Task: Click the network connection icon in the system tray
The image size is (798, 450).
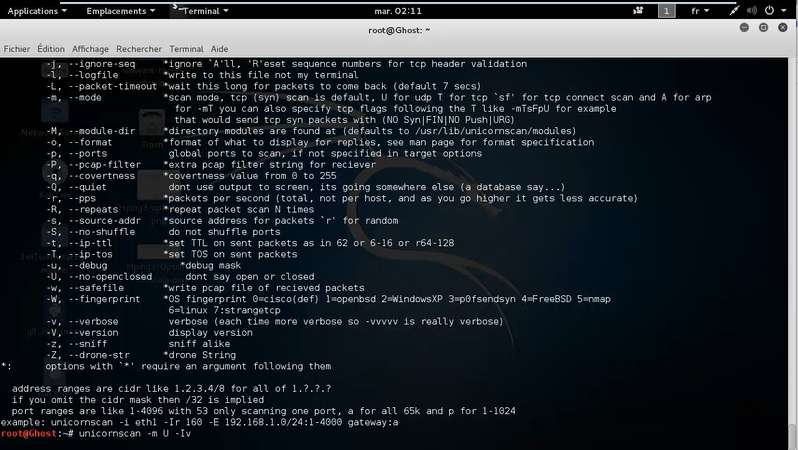Action: tap(734, 10)
